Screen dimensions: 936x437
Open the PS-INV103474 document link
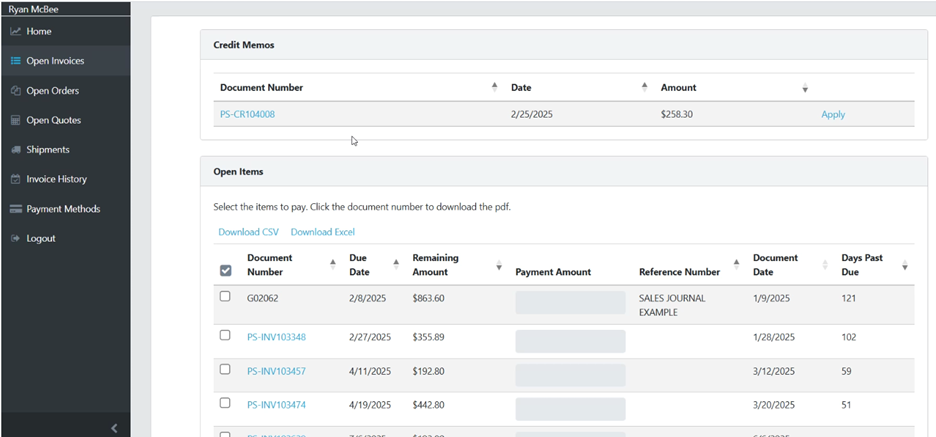276,405
